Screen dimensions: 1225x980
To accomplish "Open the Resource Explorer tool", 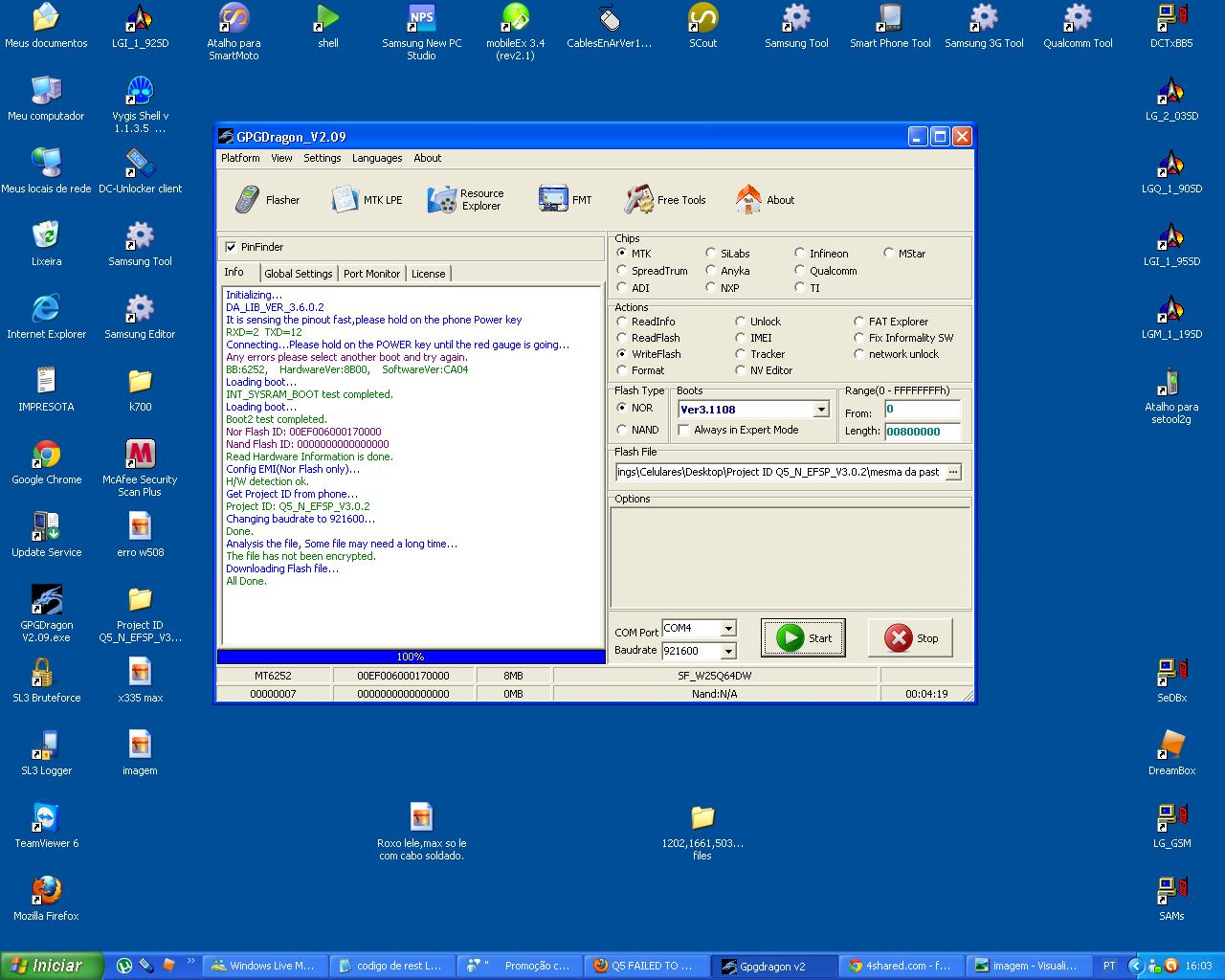I will pos(466,199).
